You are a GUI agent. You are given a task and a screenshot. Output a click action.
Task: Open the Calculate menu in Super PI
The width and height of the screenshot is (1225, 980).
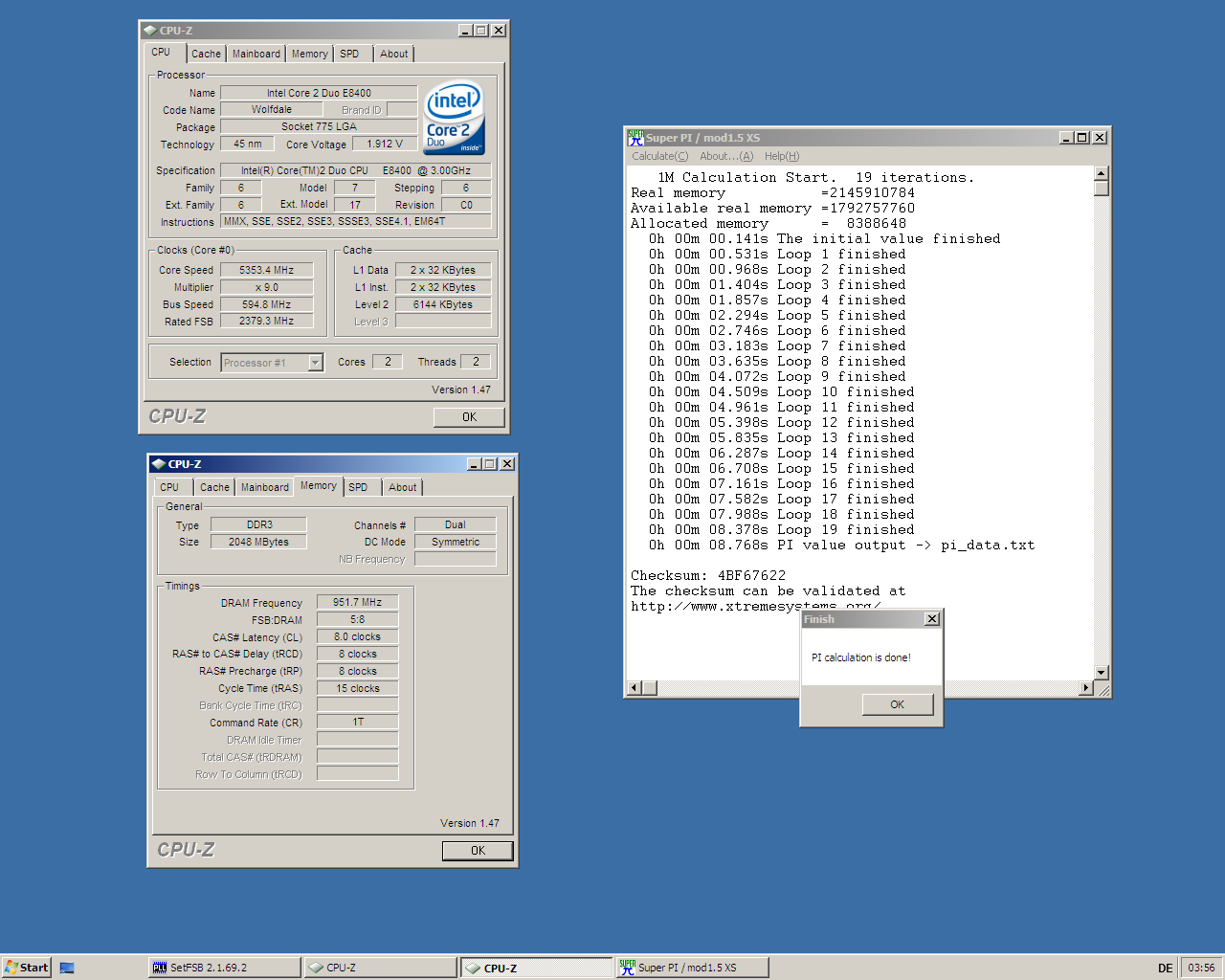tap(659, 156)
